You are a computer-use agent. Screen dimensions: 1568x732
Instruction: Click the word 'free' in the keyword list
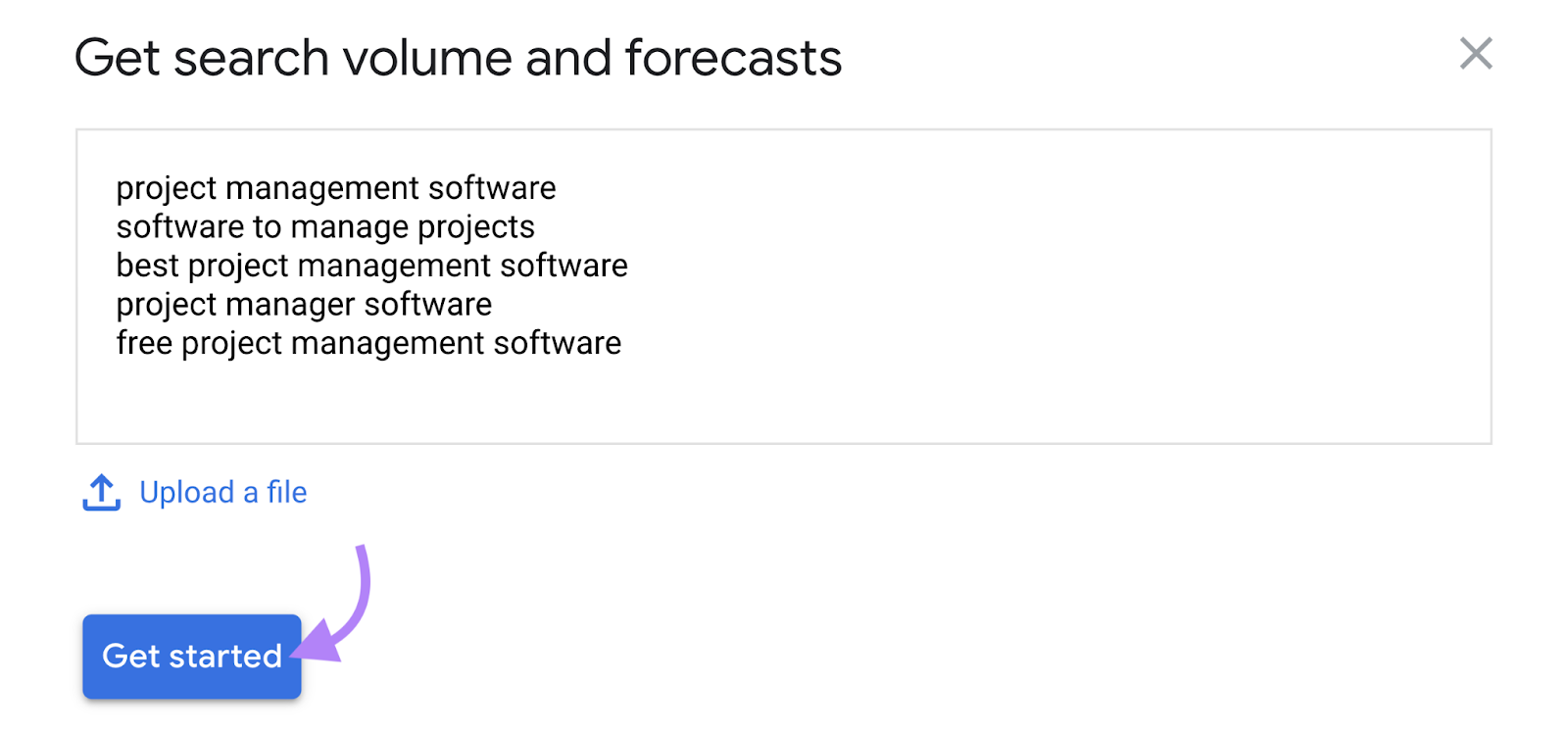[144, 344]
